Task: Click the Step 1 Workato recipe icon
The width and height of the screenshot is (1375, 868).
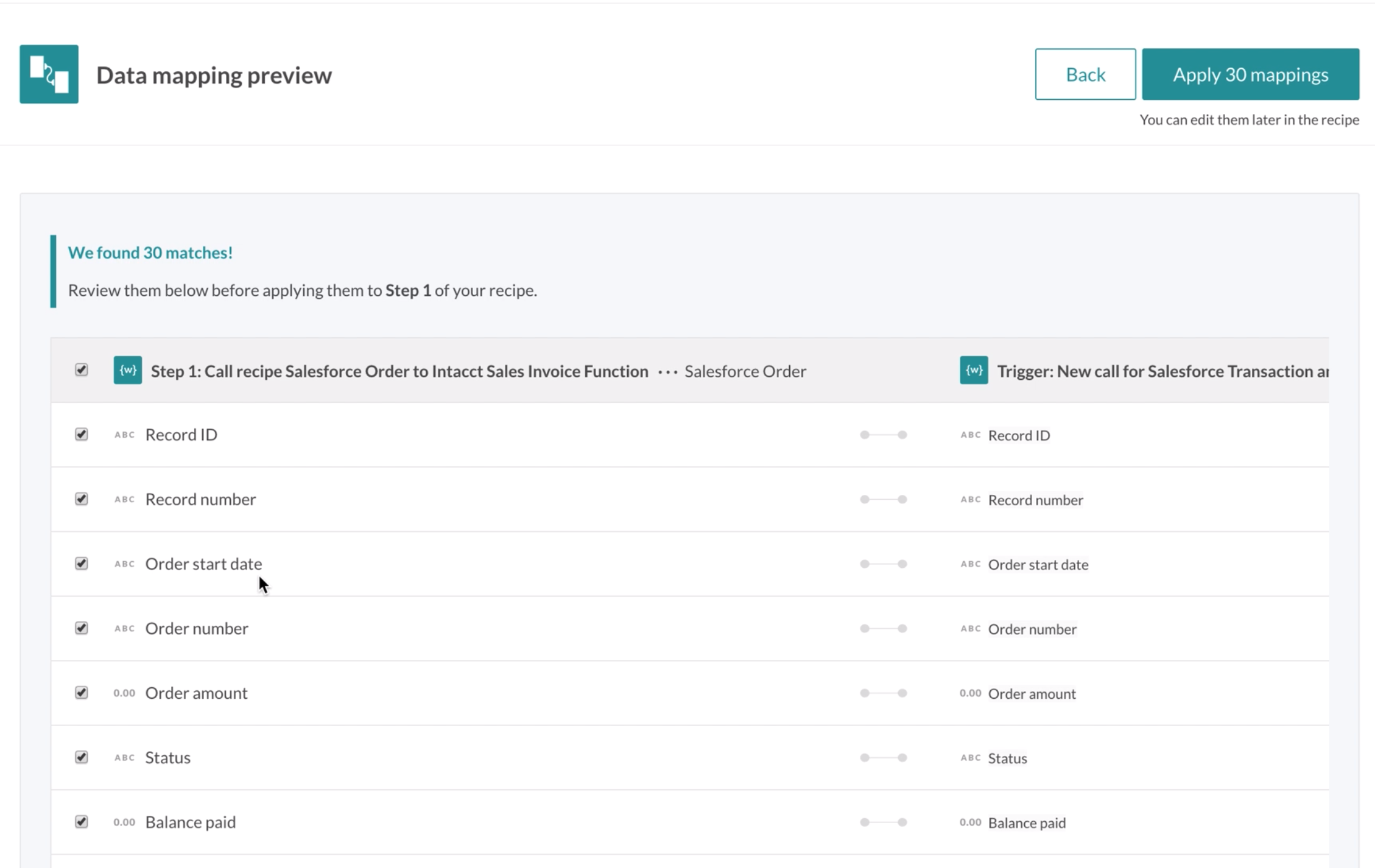Action: (128, 370)
